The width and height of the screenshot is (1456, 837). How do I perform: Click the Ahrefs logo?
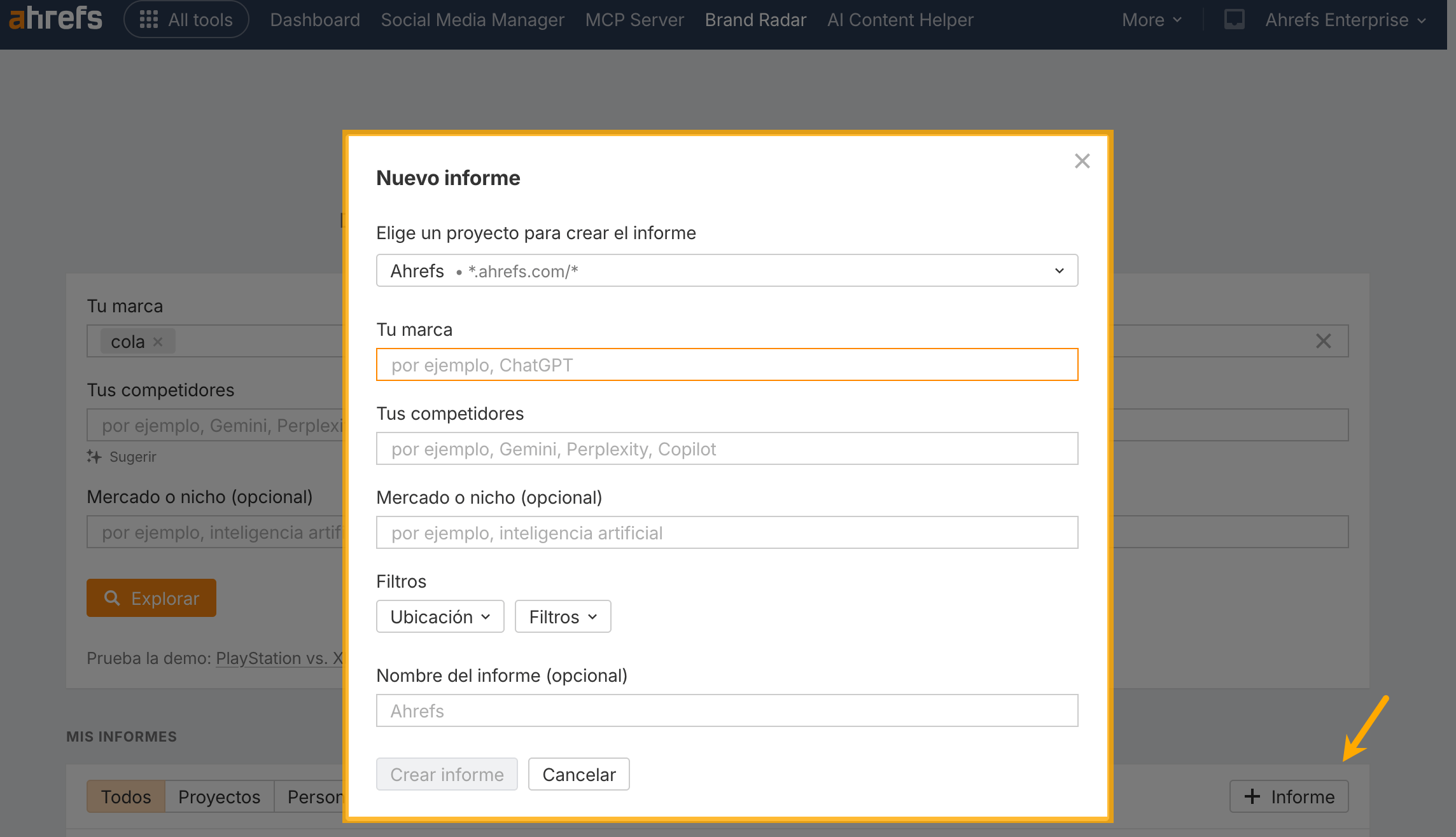pos(55,18)
